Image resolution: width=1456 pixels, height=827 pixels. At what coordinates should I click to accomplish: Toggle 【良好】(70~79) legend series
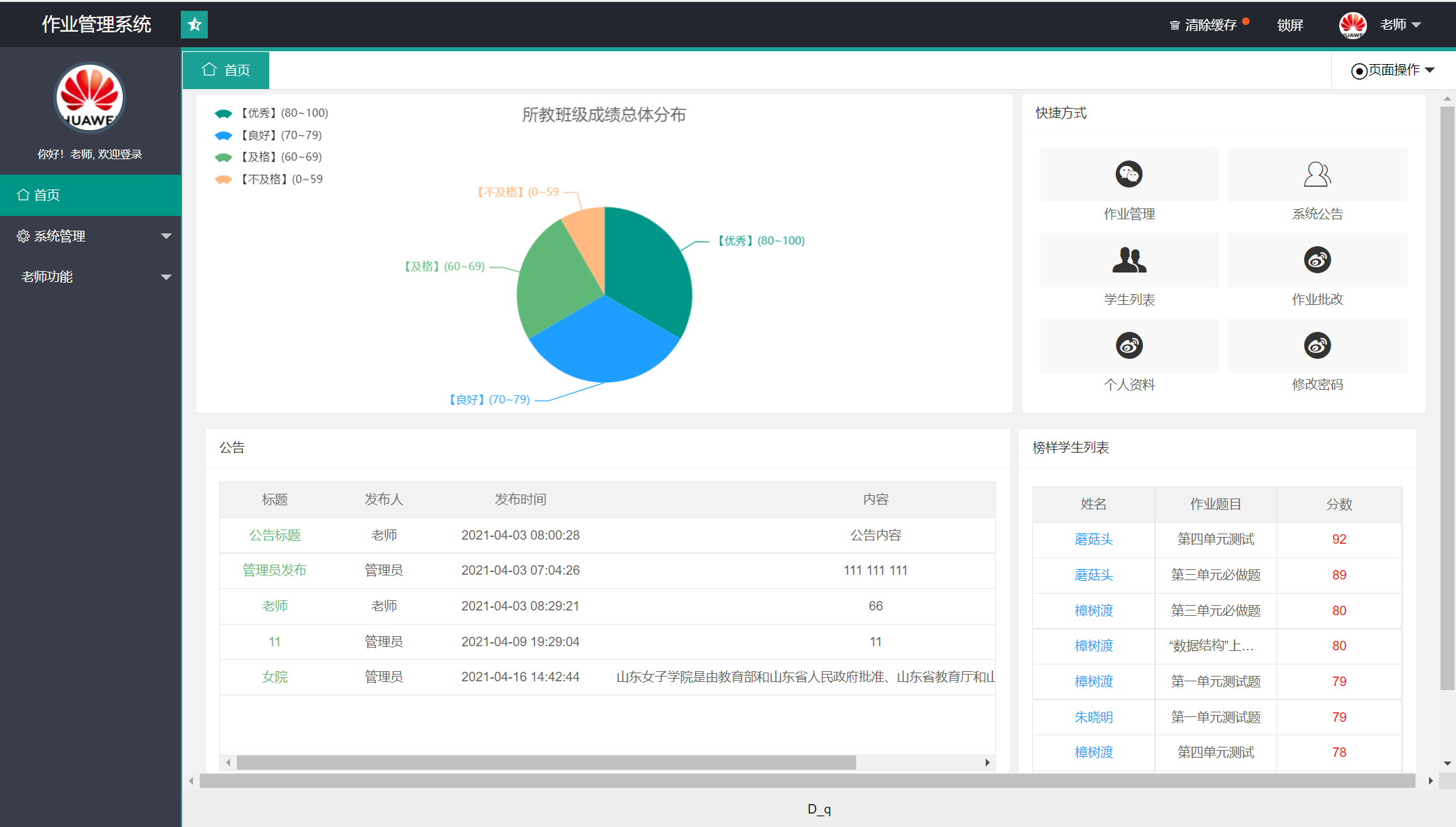pyautogui.click(x=269, y=136)
